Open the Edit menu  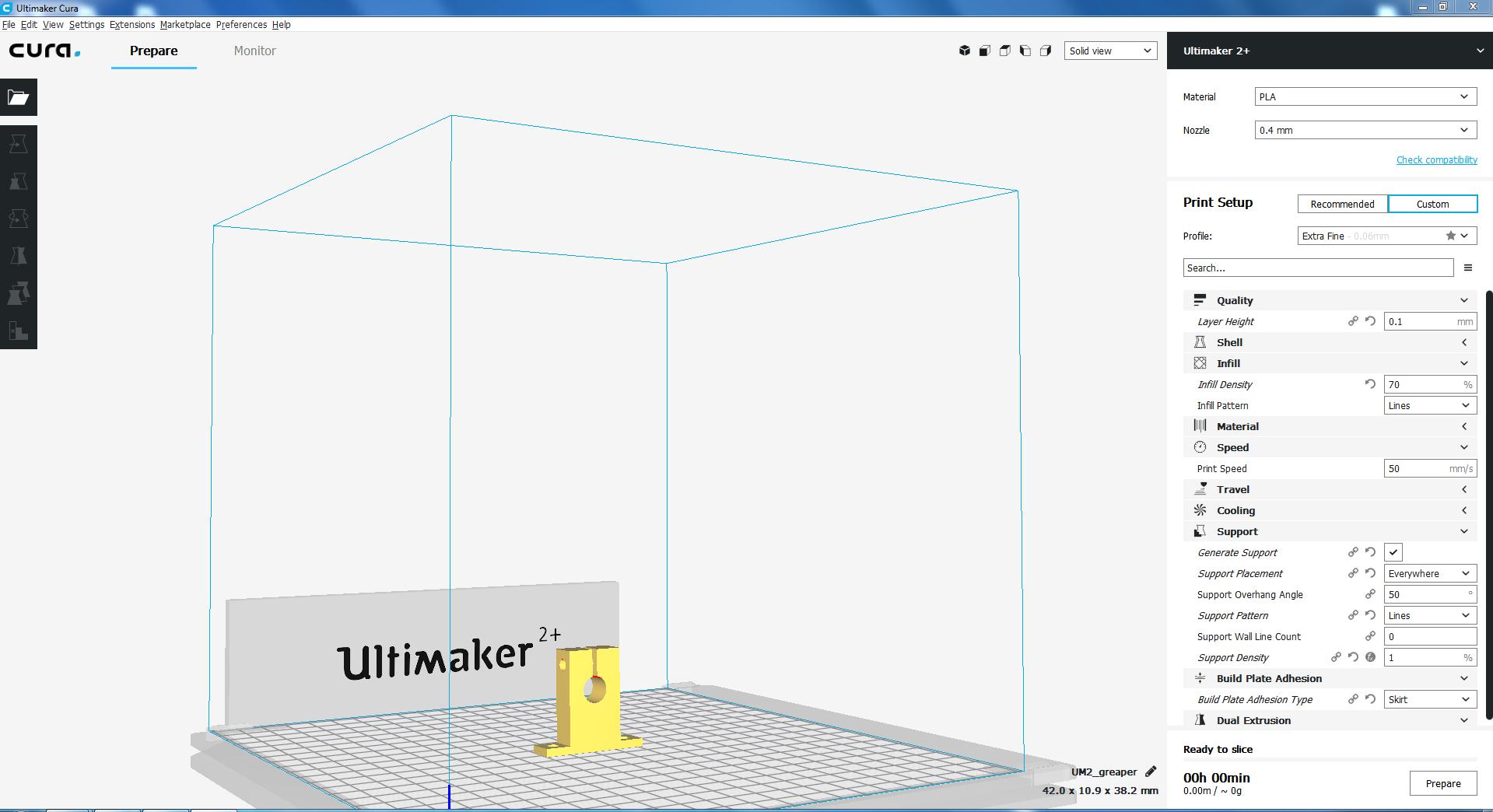(x=29, y=25)
